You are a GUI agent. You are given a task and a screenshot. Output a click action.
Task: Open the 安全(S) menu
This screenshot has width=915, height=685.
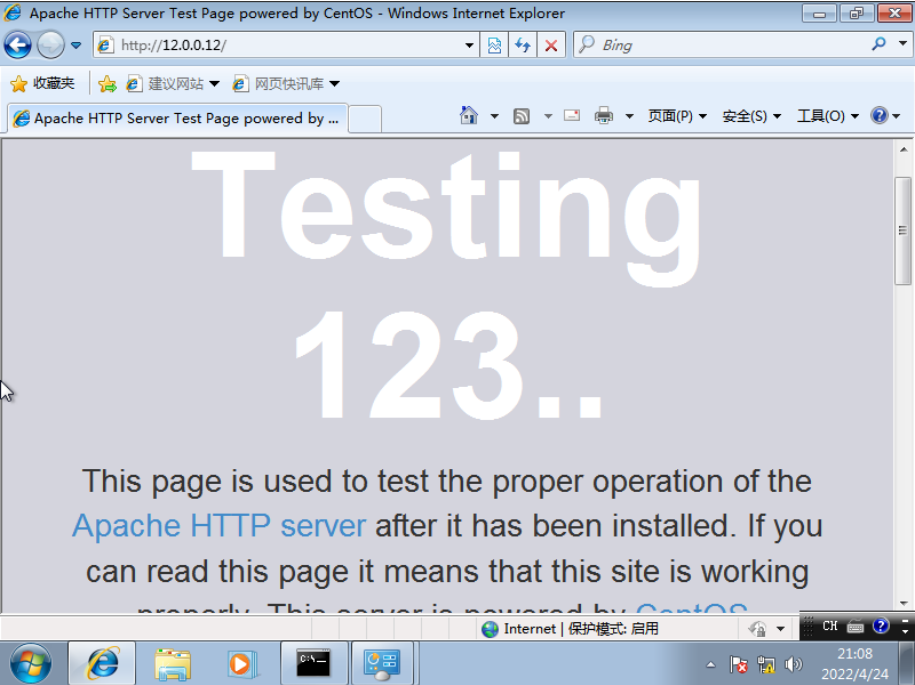[x=752, y=116]
